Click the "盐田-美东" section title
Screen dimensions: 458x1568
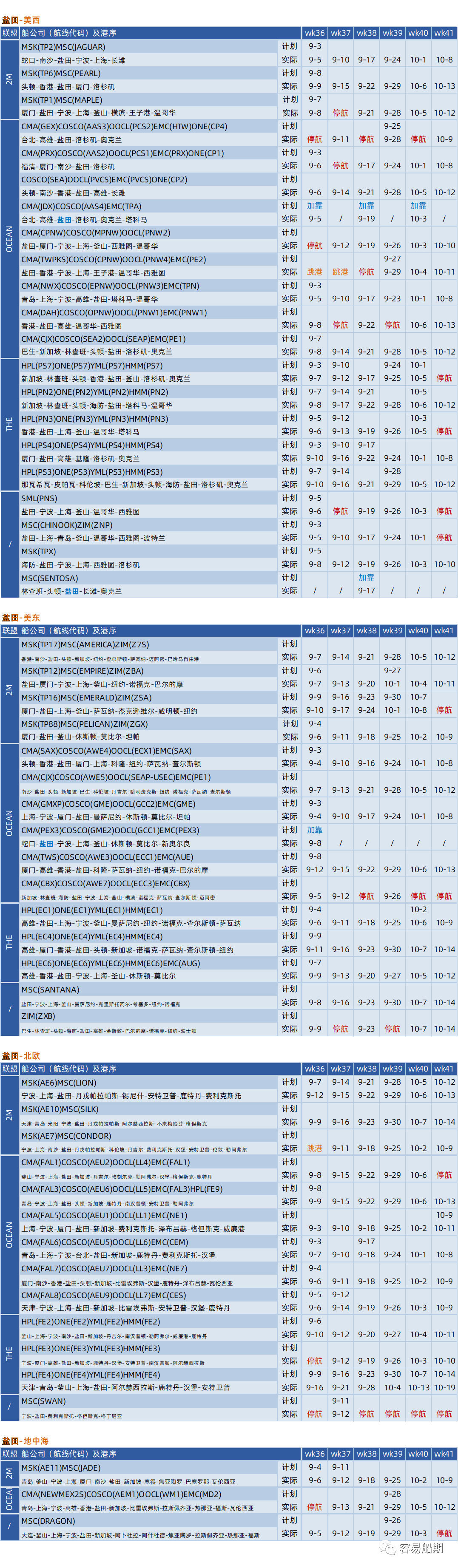click(x=21, y=618)
